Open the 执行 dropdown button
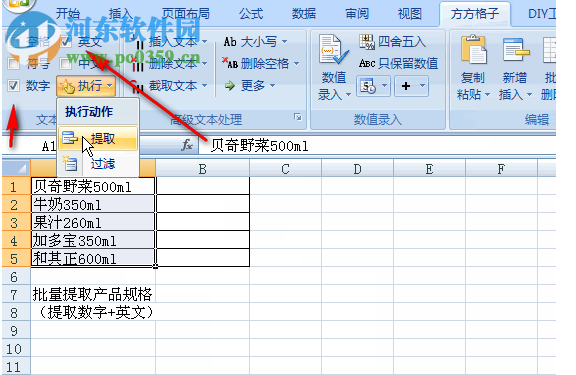576x375 pixels. 86,86
